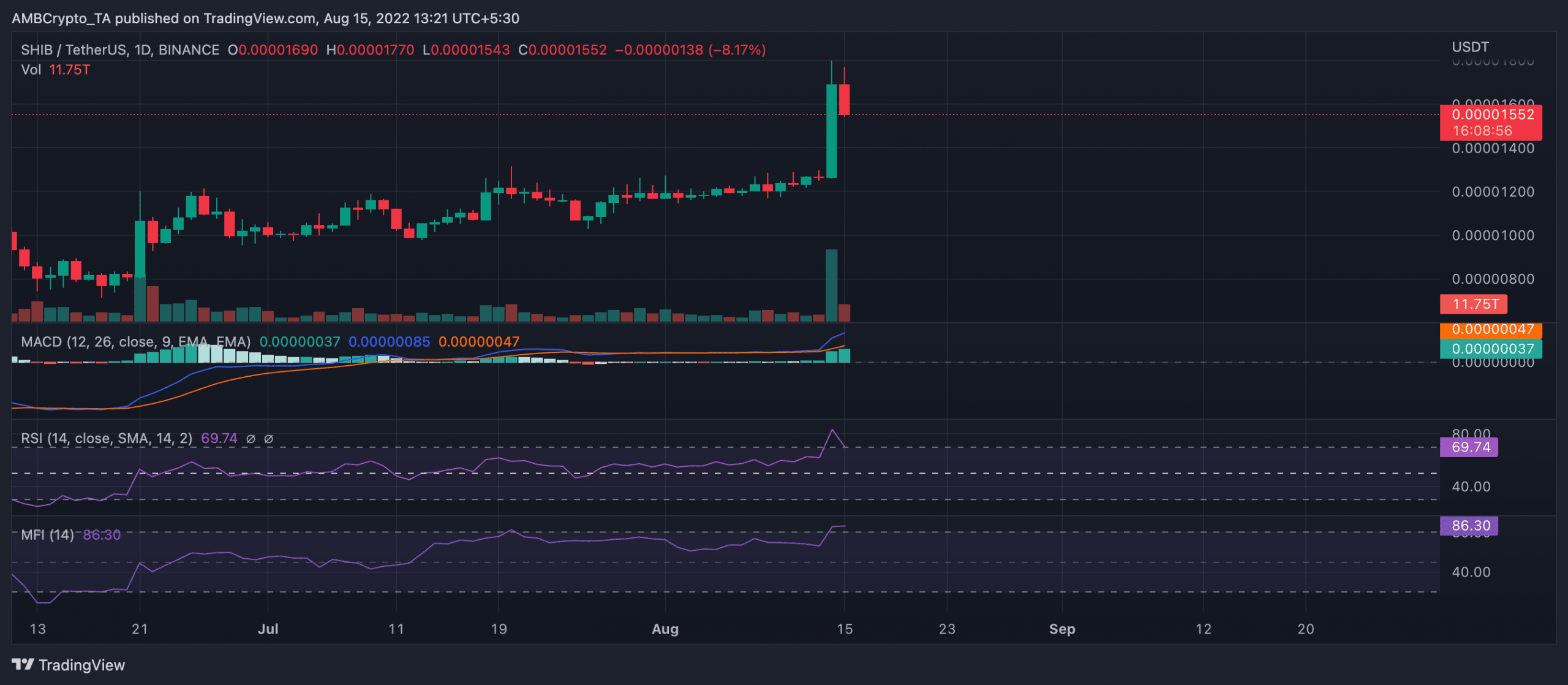The height and width of the screenshot is (685, 1568).
Task: Click the Vol 11.75T legend label
Action: [x=55, y=70]
